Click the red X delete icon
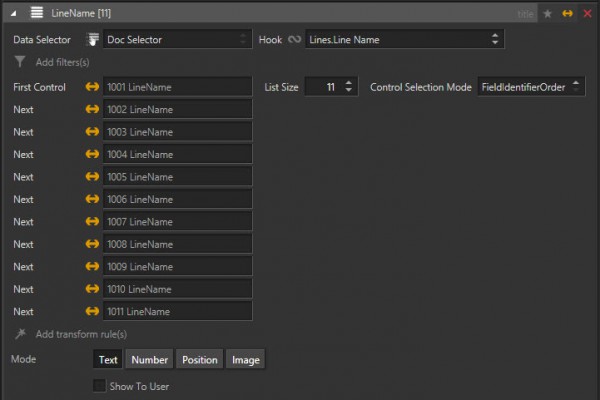600x400 pixels. coord(587,14)
